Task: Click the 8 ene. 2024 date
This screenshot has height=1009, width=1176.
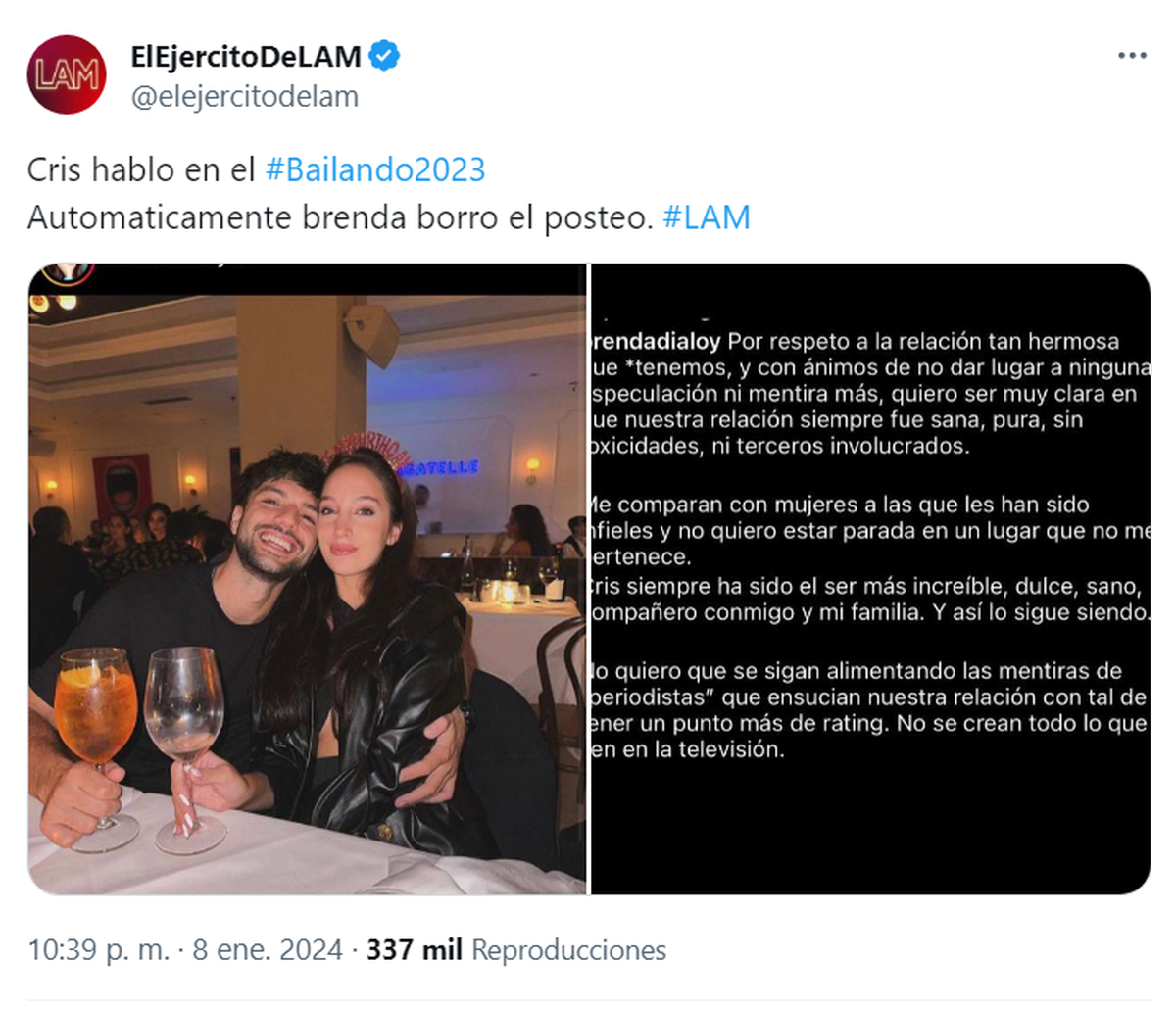Action: point(268,950)
